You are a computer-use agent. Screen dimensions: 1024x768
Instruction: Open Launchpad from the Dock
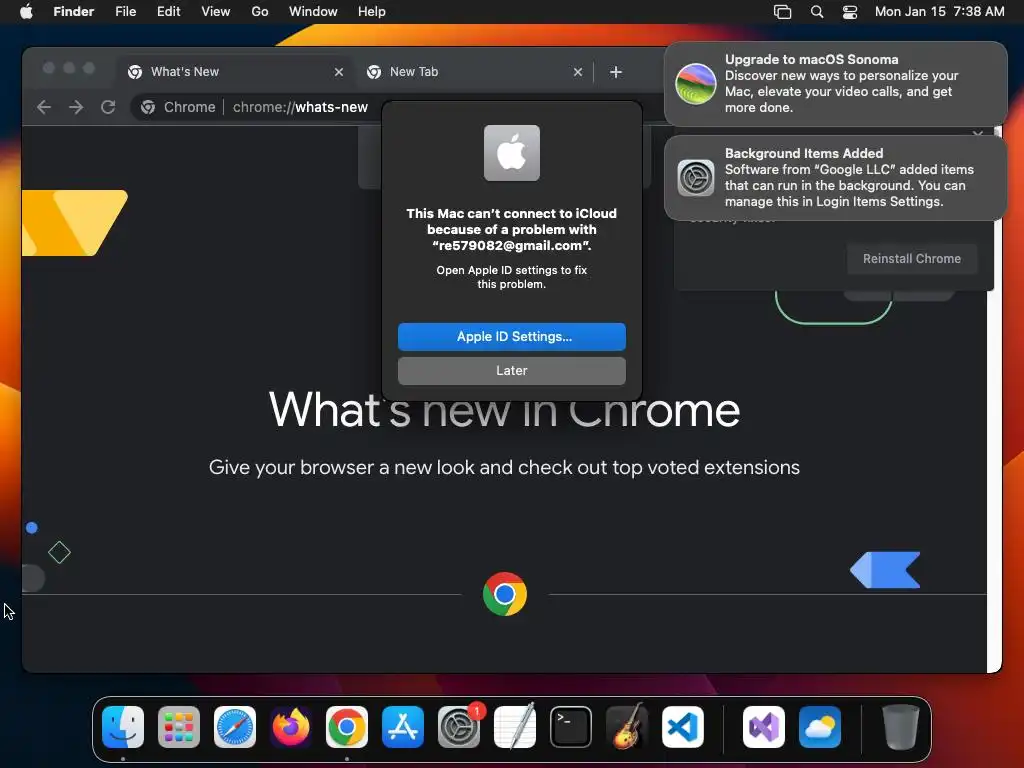(x=179, y=727)
